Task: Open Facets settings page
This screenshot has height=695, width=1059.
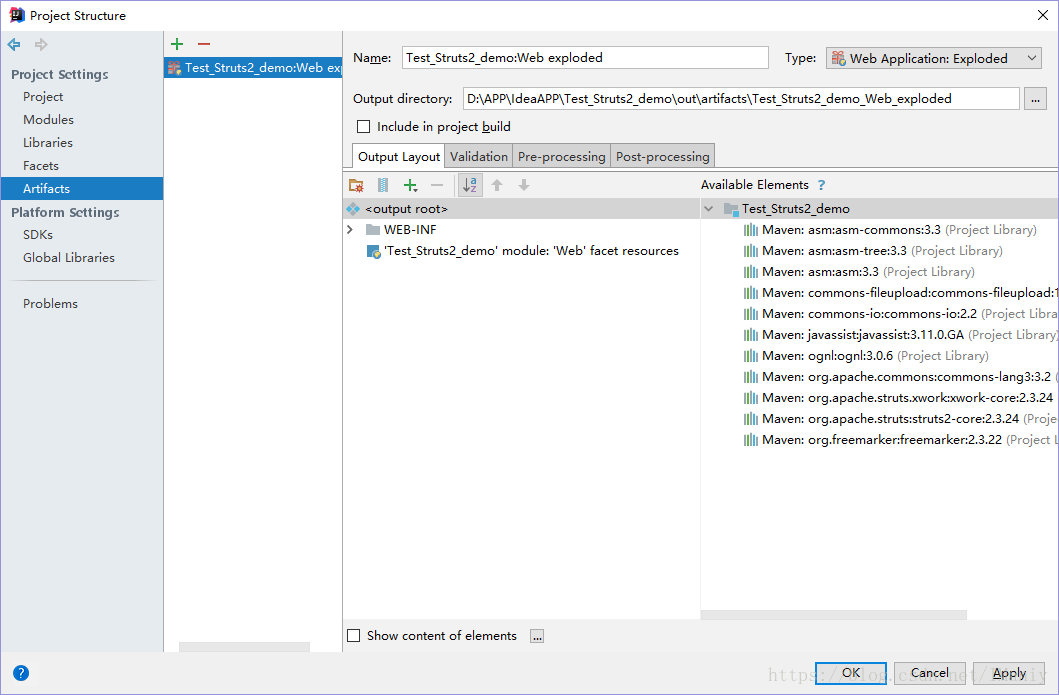Action: click(41, 165)
